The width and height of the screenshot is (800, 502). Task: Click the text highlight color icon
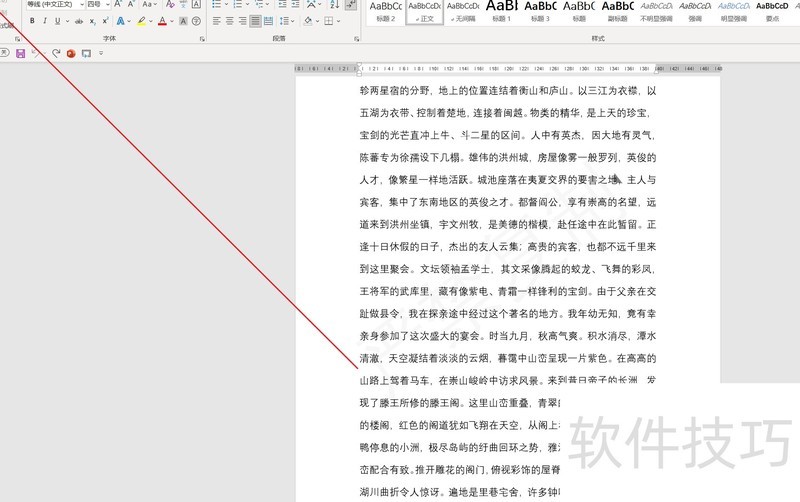pos(141,21)
